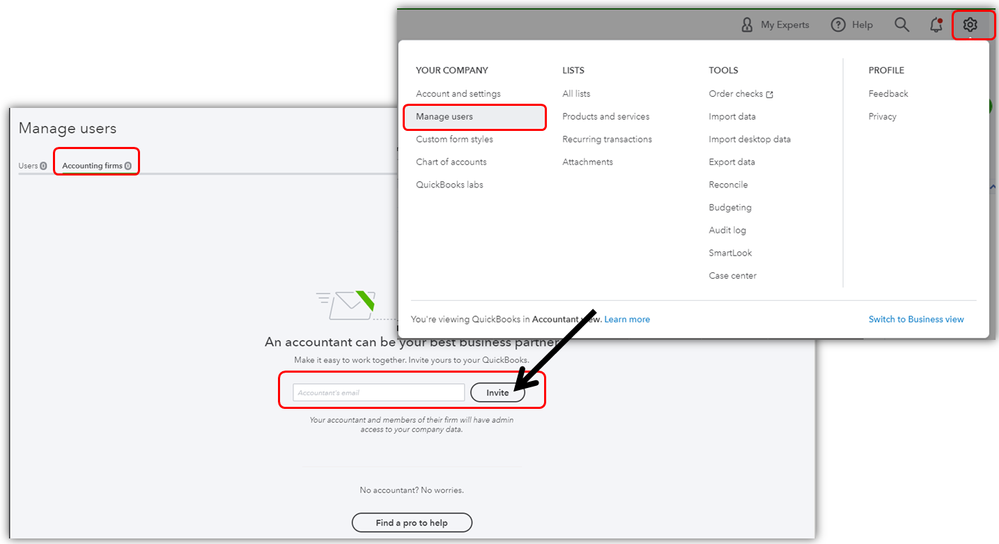Switch to the Accounting firms tab

coord(97,166)
